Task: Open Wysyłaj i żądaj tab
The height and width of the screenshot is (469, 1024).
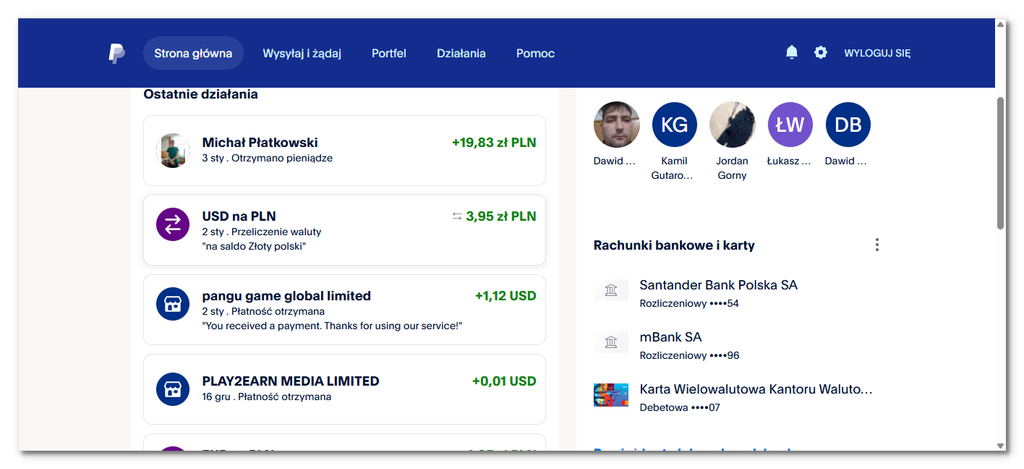Action: pyautogui.click(x=302, y=54)
